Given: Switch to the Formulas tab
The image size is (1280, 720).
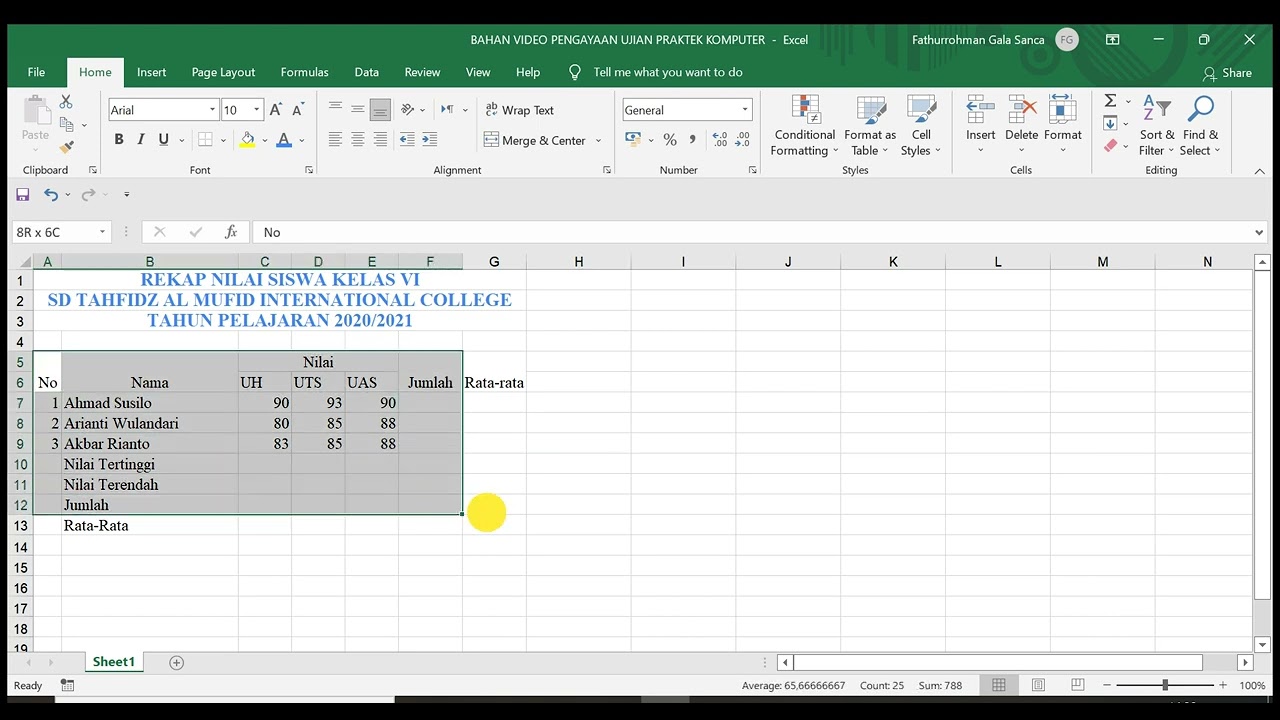Looking at the screenshot, I should click(x=304, y=72).
